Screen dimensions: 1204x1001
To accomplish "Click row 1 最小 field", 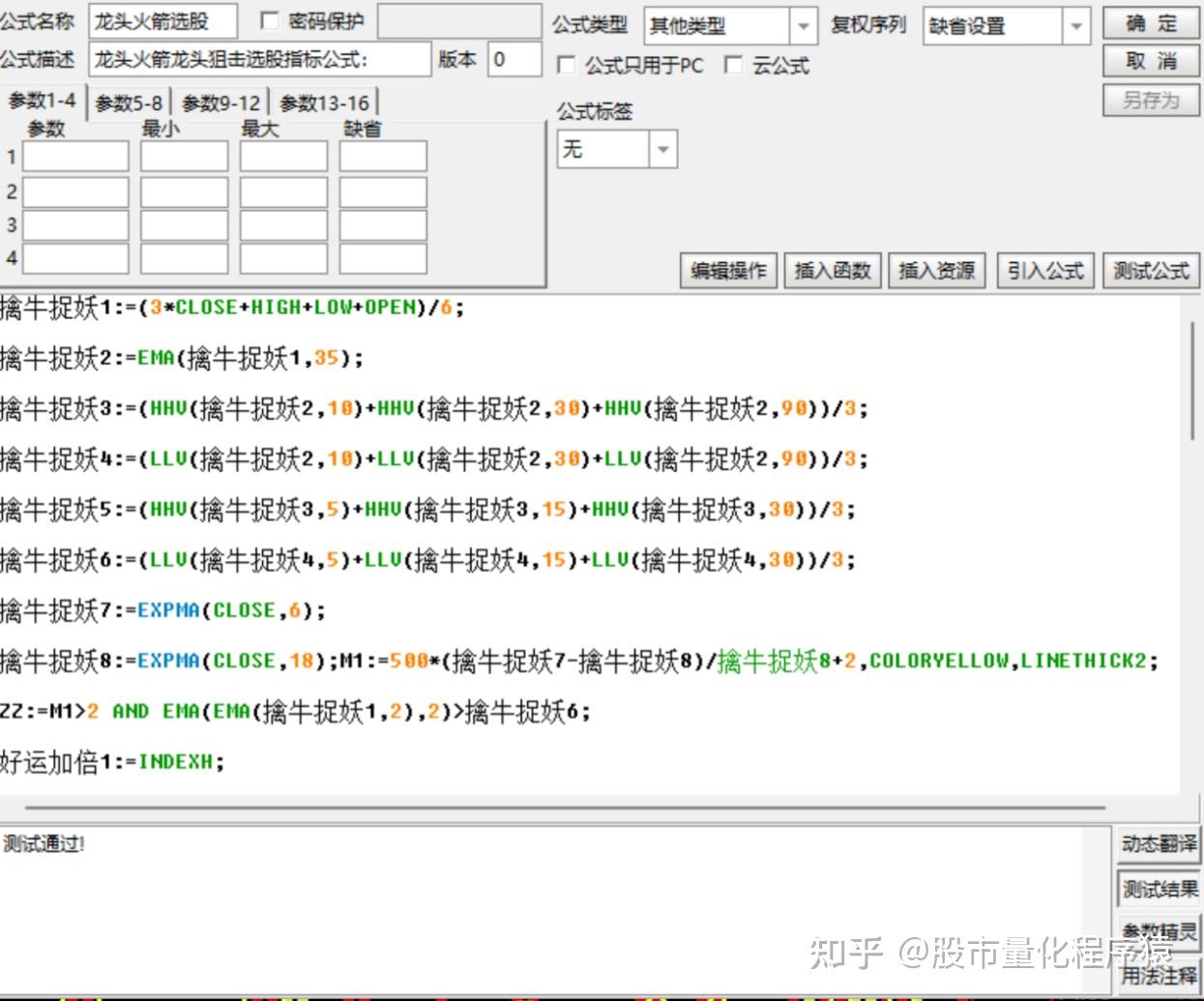I will point(184,156).
